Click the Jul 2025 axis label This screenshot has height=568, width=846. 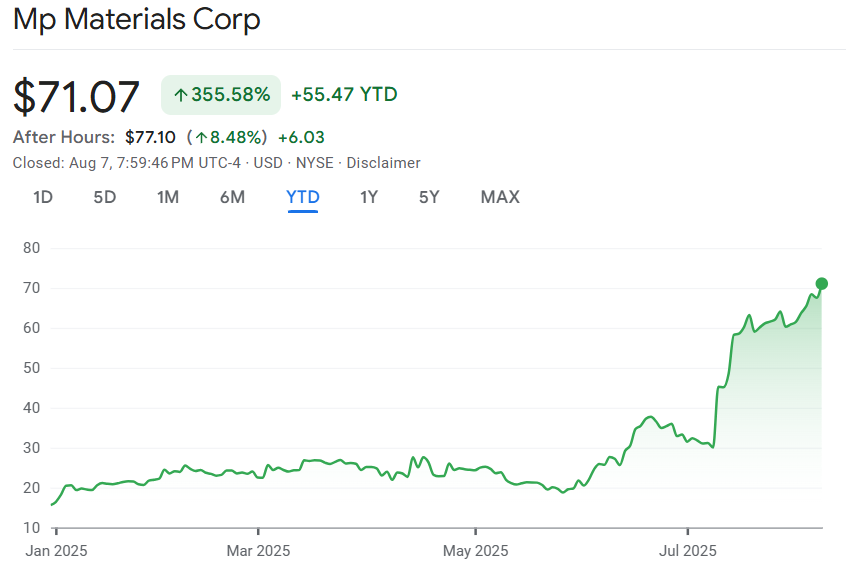pyautogui.click(x=688, y=550)
